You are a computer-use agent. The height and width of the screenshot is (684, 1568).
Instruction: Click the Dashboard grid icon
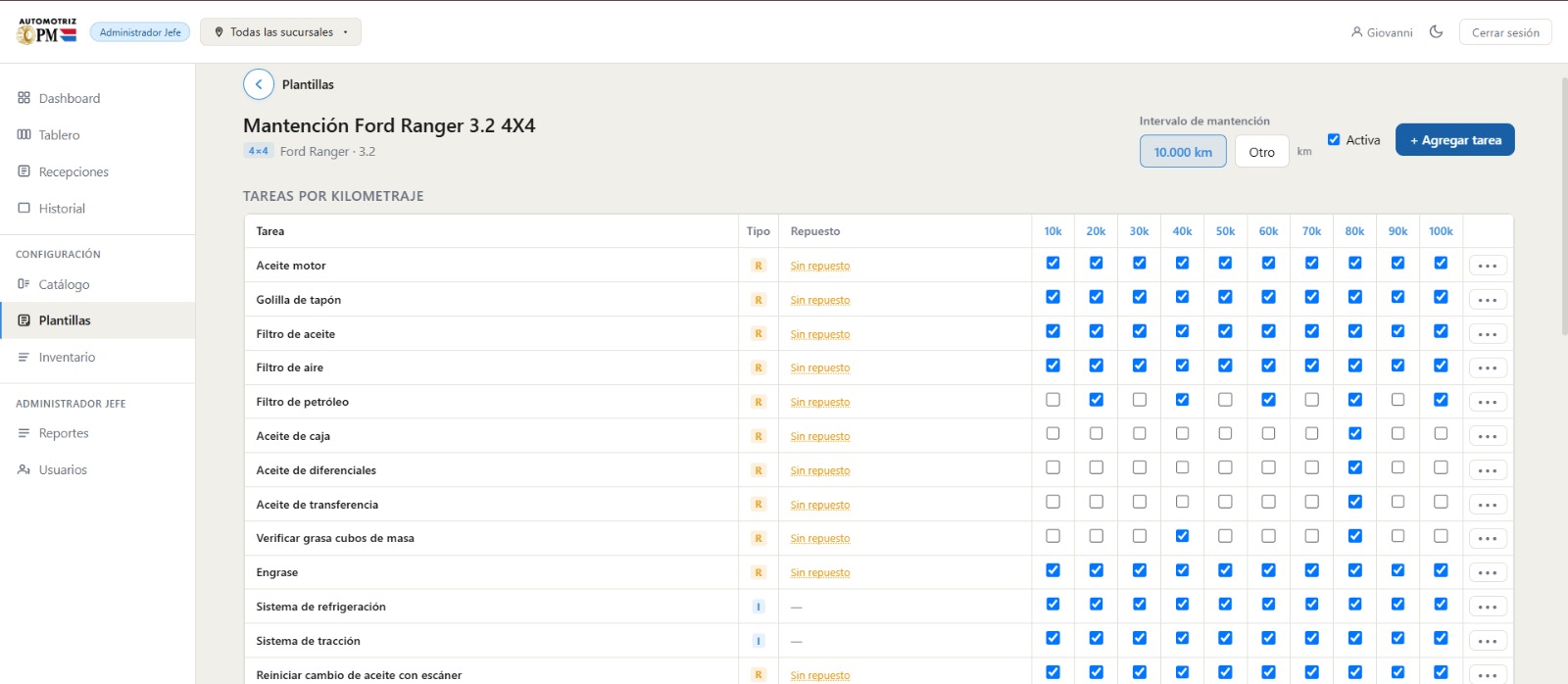(x=24, y=98)
